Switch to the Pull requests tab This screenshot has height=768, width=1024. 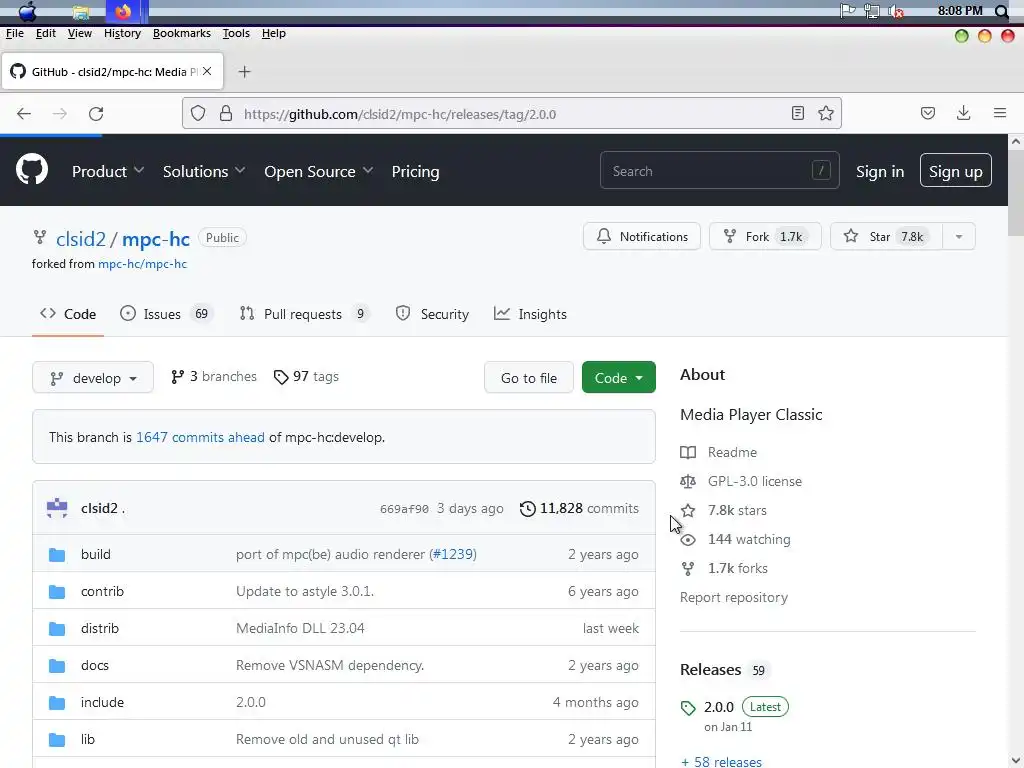point(304,314)
